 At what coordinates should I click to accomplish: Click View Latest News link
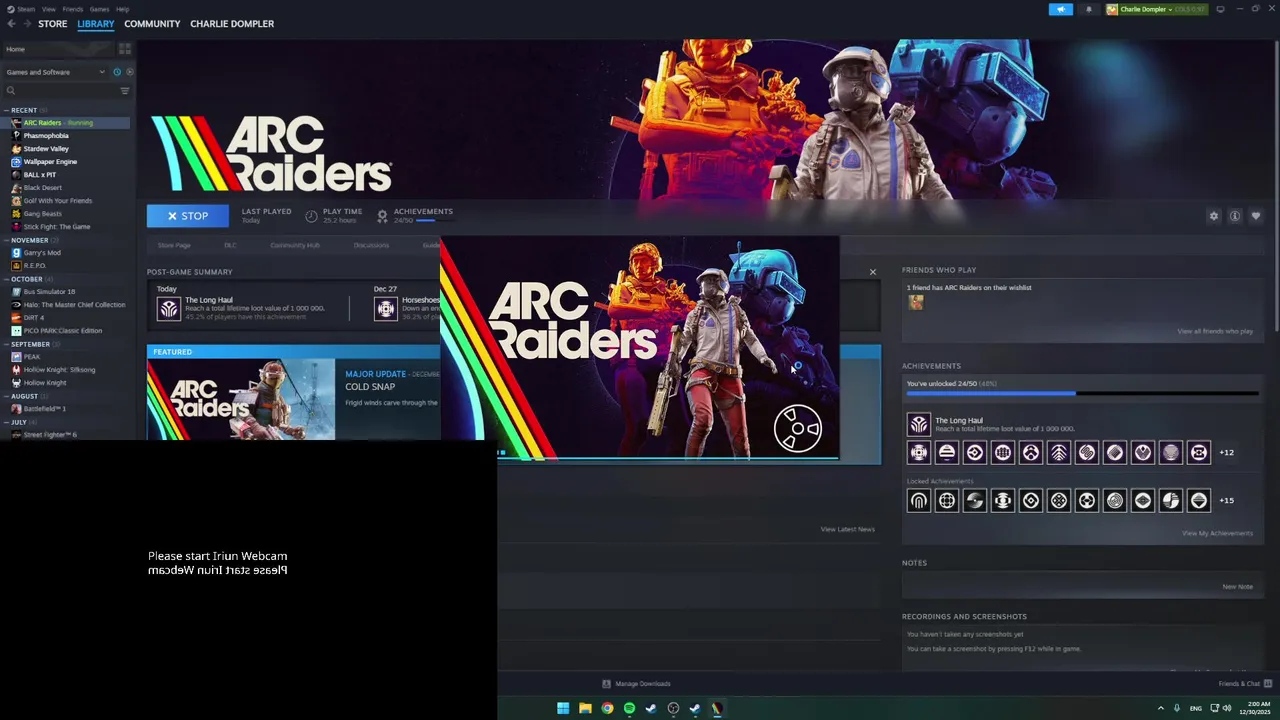tap(847, 529)
